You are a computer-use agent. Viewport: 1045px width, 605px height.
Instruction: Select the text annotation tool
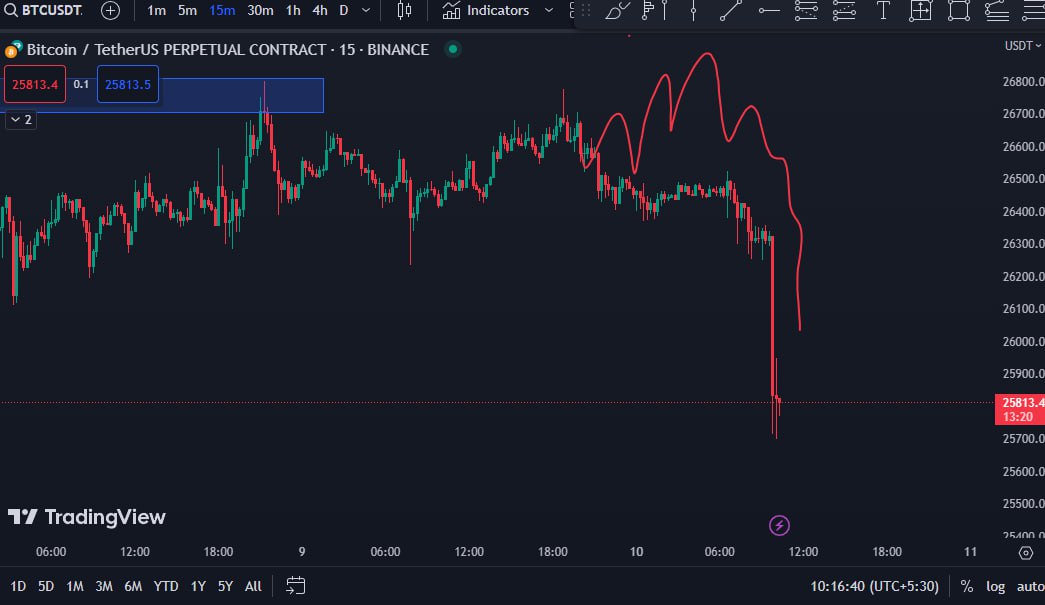(x=882, y=10)
